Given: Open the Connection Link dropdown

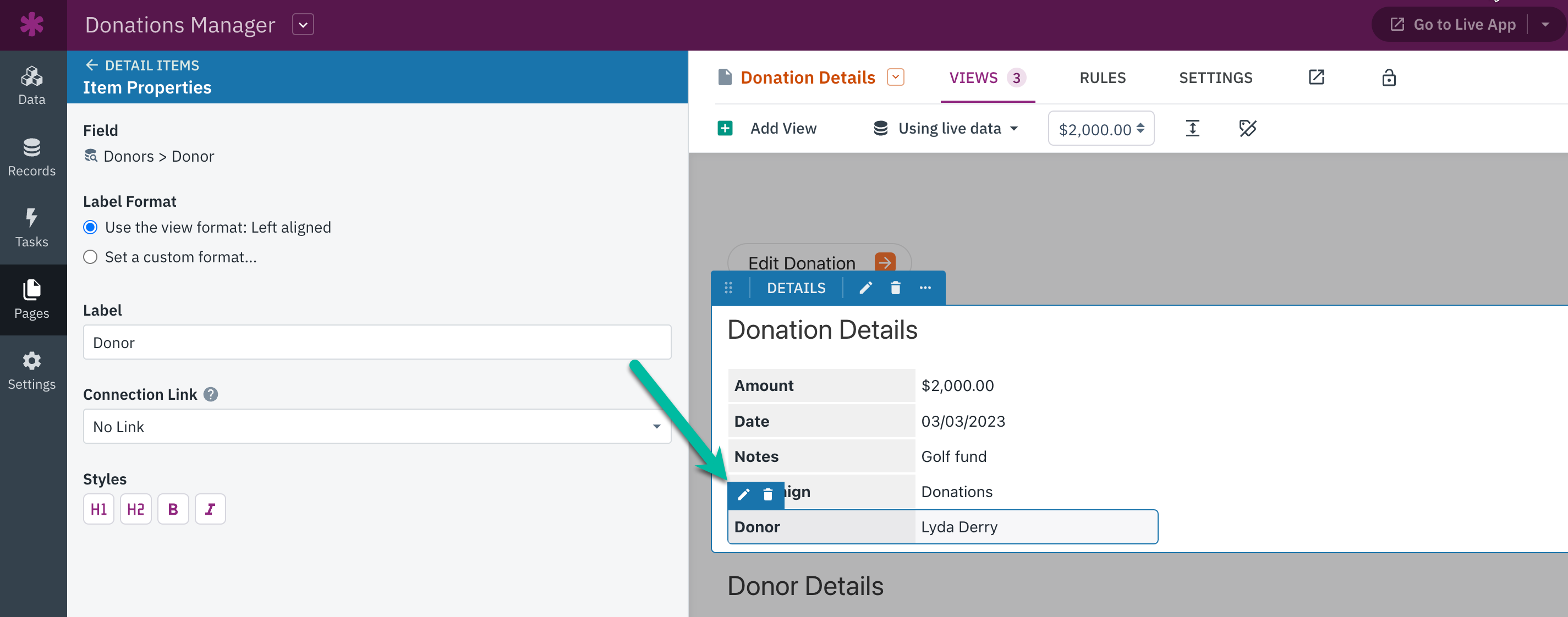Looking at the screenshot, I should [377, 427].
